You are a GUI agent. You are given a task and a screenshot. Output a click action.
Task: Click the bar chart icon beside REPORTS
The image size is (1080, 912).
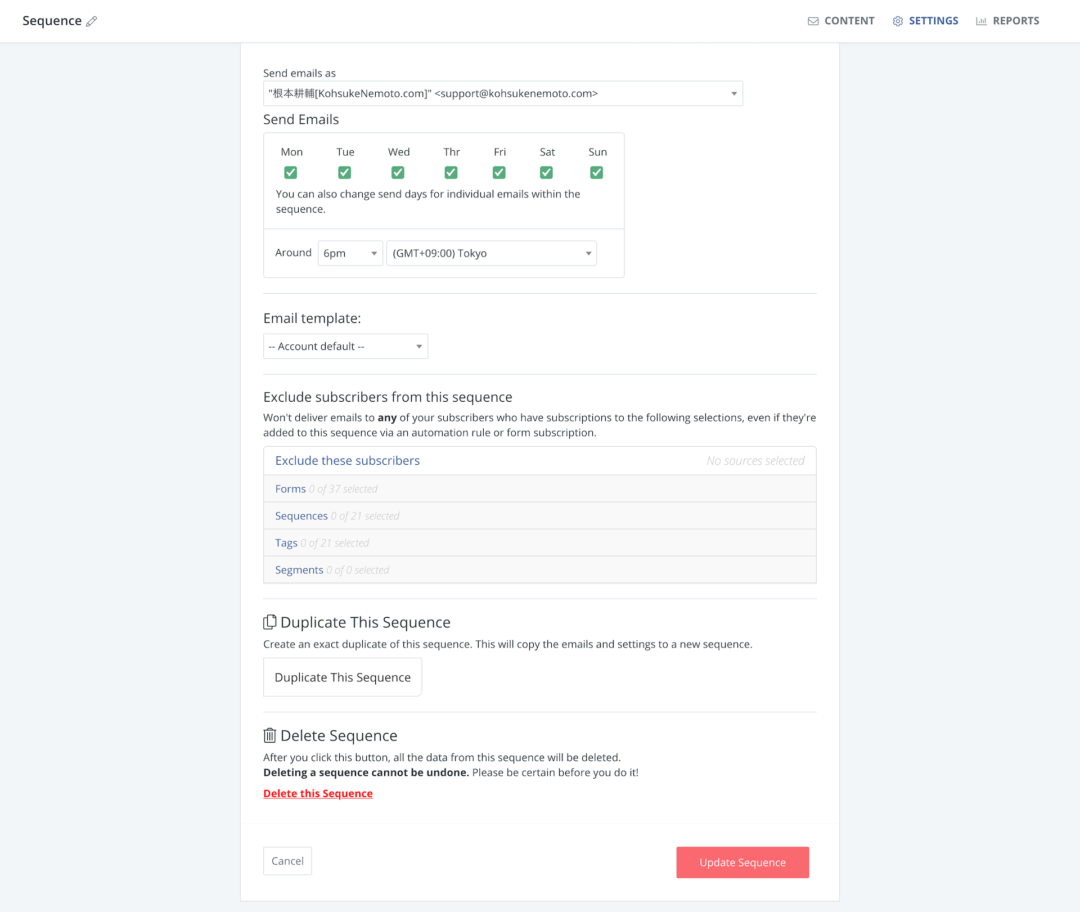pos(981,21)
